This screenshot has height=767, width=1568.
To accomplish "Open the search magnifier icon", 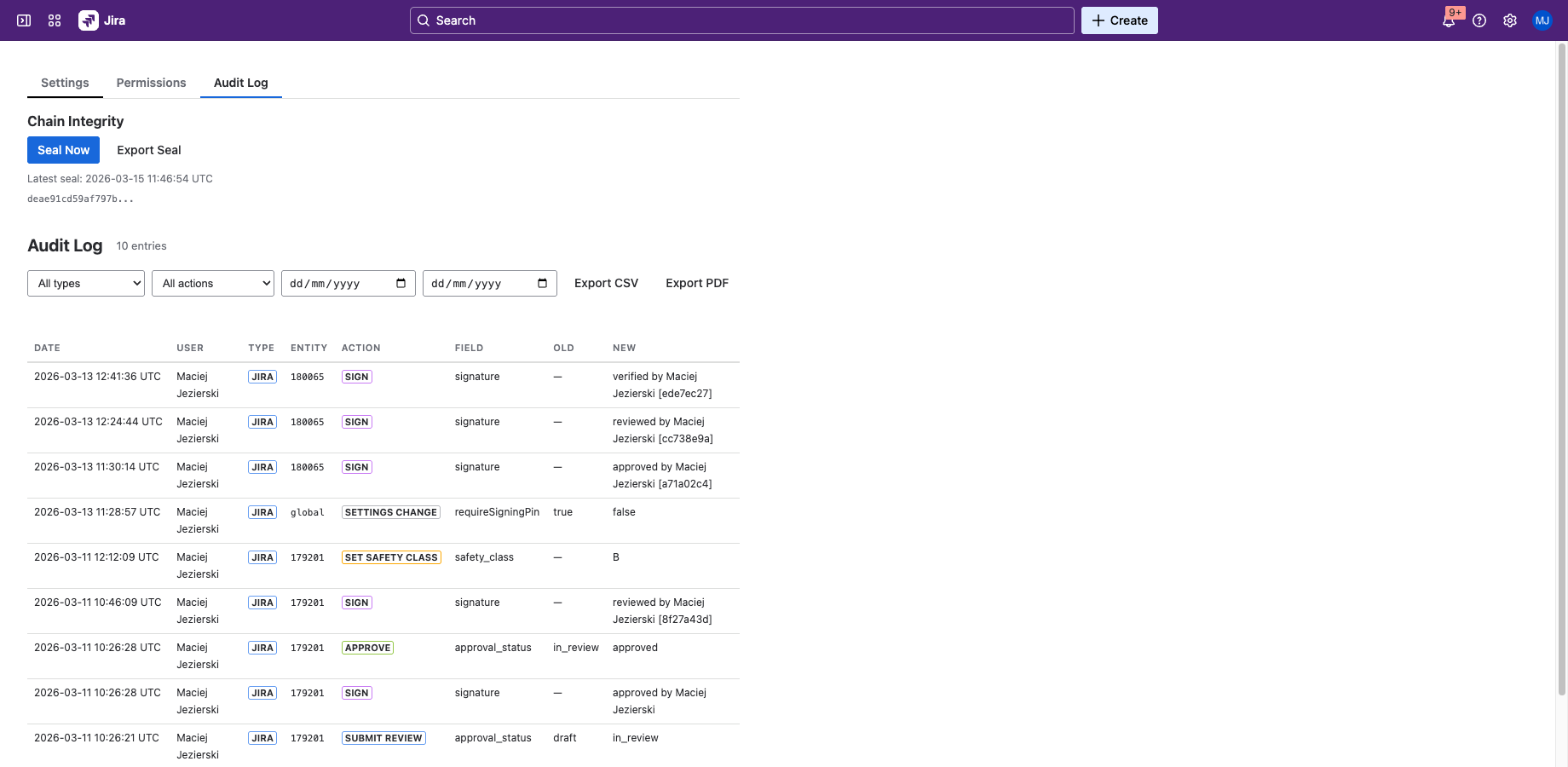I will (424, 20).
